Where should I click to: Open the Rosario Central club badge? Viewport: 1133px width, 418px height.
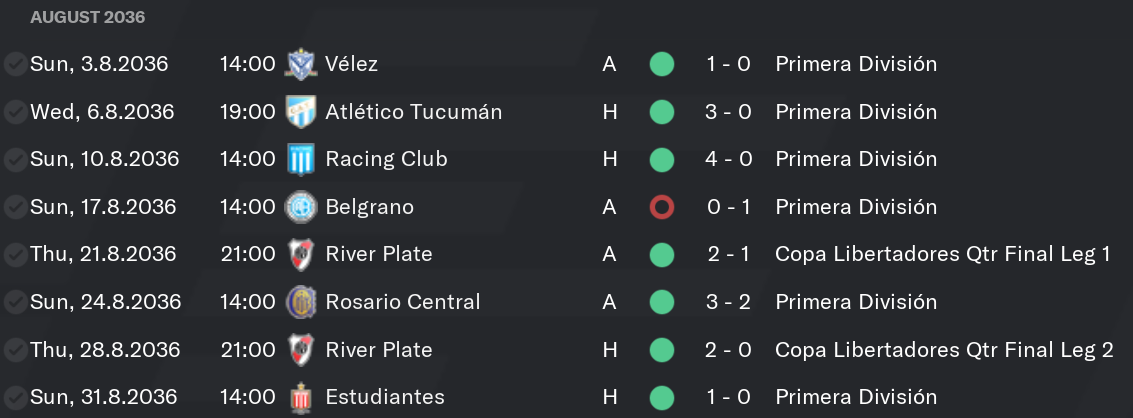(300, 302)
